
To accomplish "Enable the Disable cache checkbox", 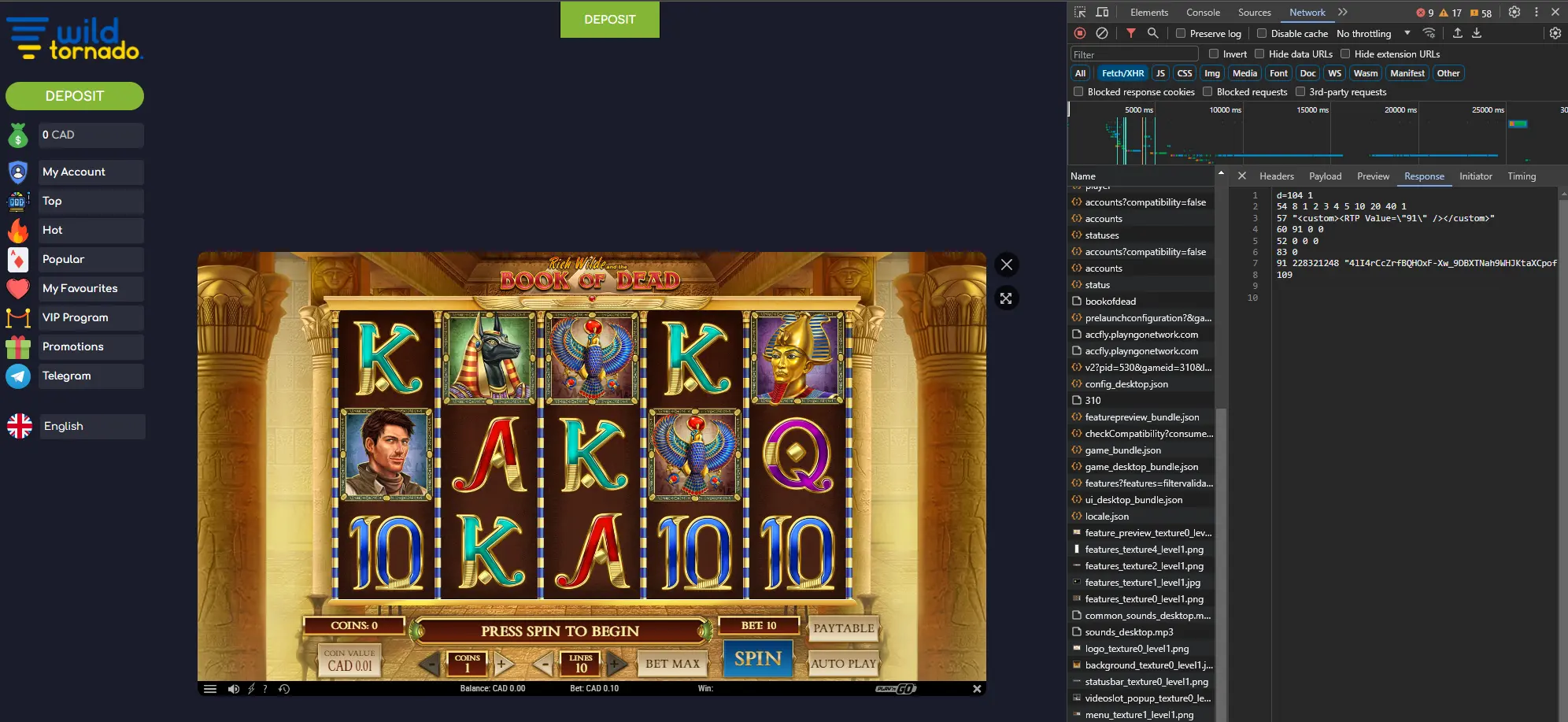I will point(1262,33).
